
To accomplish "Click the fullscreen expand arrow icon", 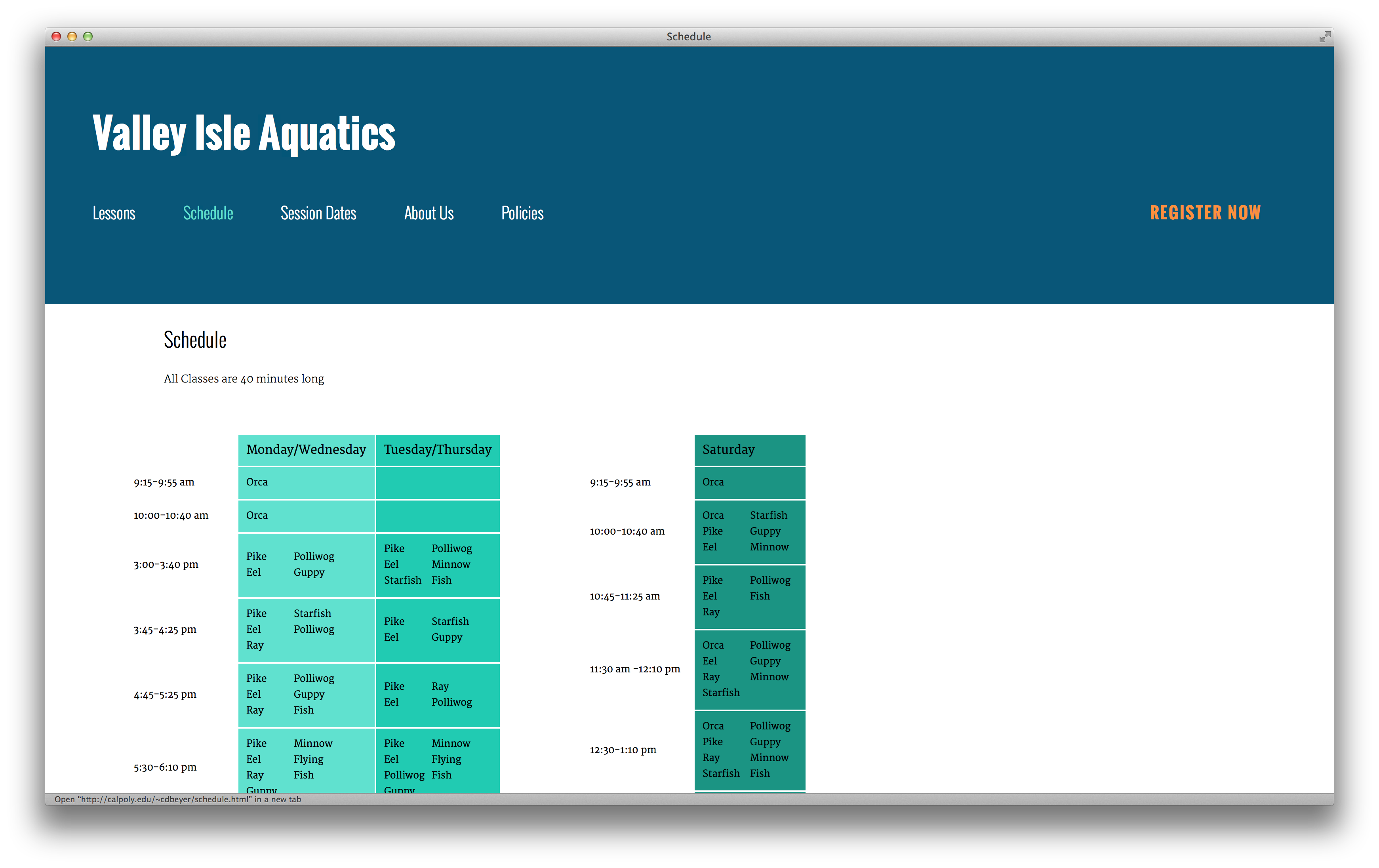I will click(1325, 36).
